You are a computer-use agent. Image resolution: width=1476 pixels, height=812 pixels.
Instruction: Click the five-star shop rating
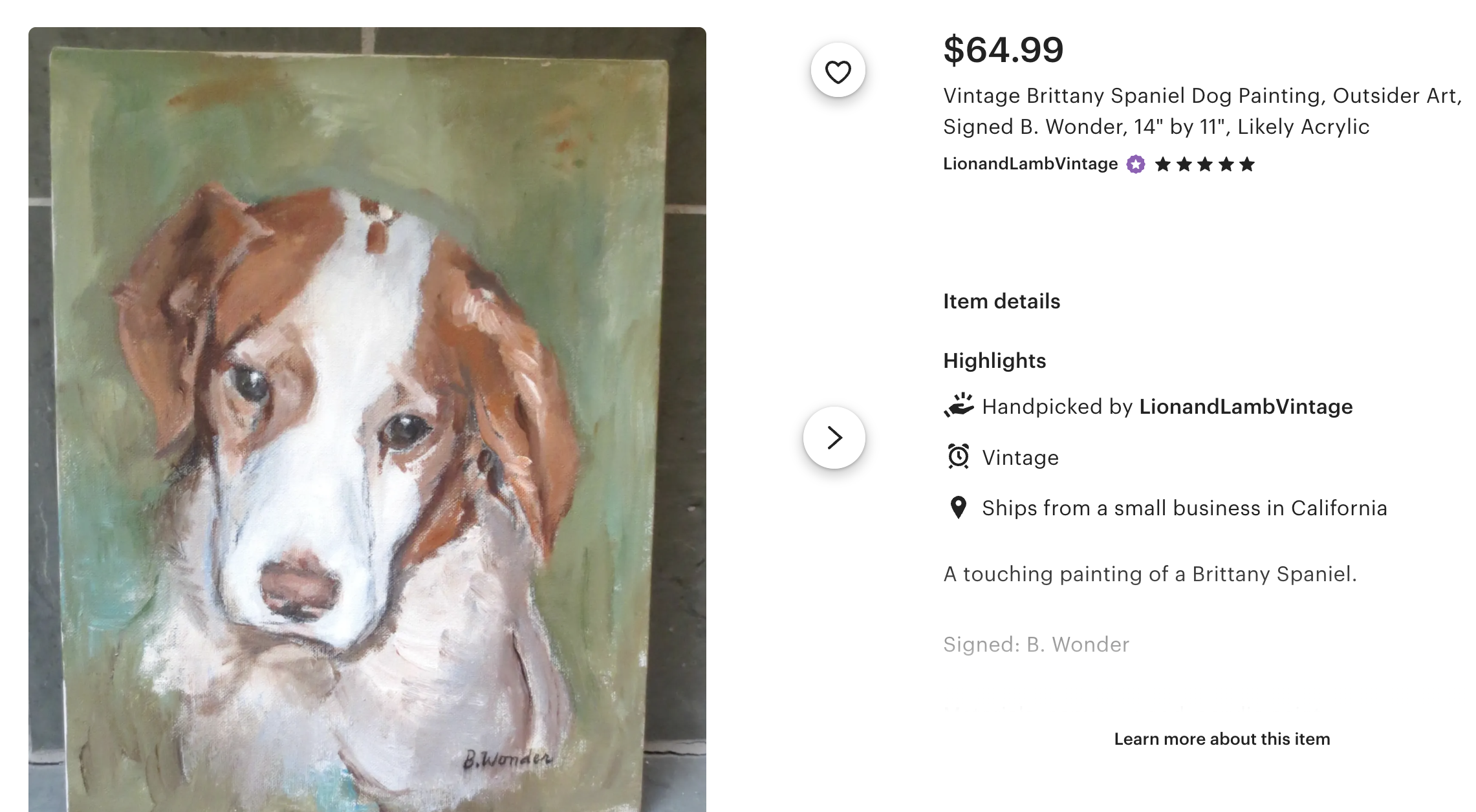[1204, 164]
